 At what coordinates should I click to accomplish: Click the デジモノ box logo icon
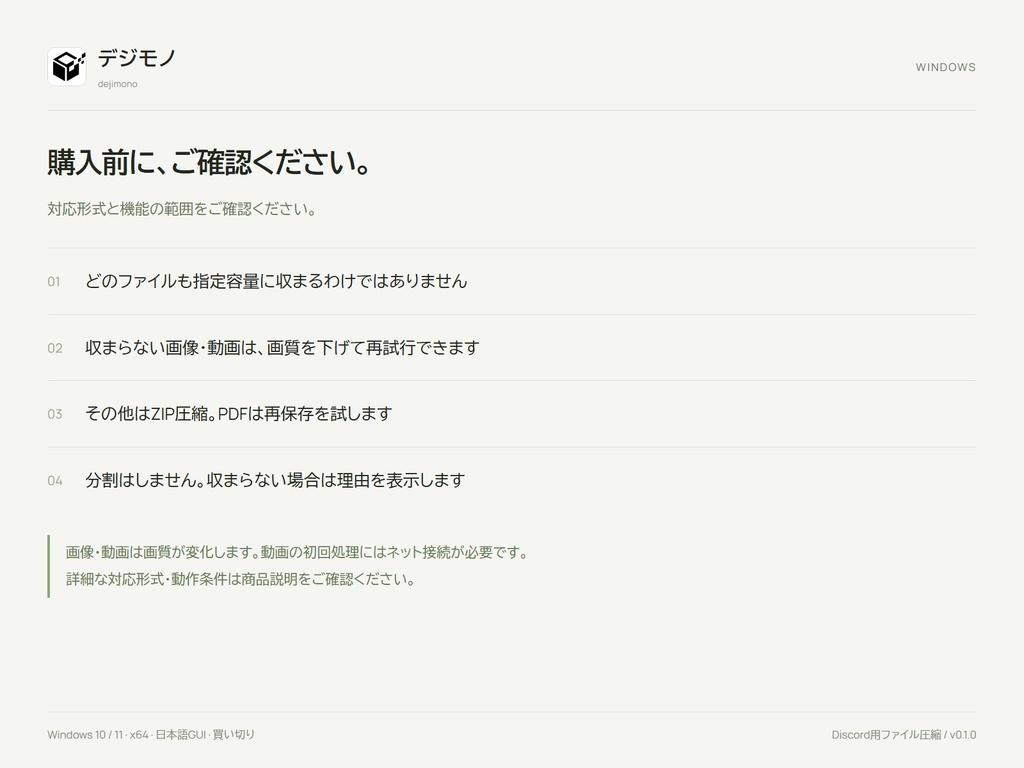click(67, 67)
